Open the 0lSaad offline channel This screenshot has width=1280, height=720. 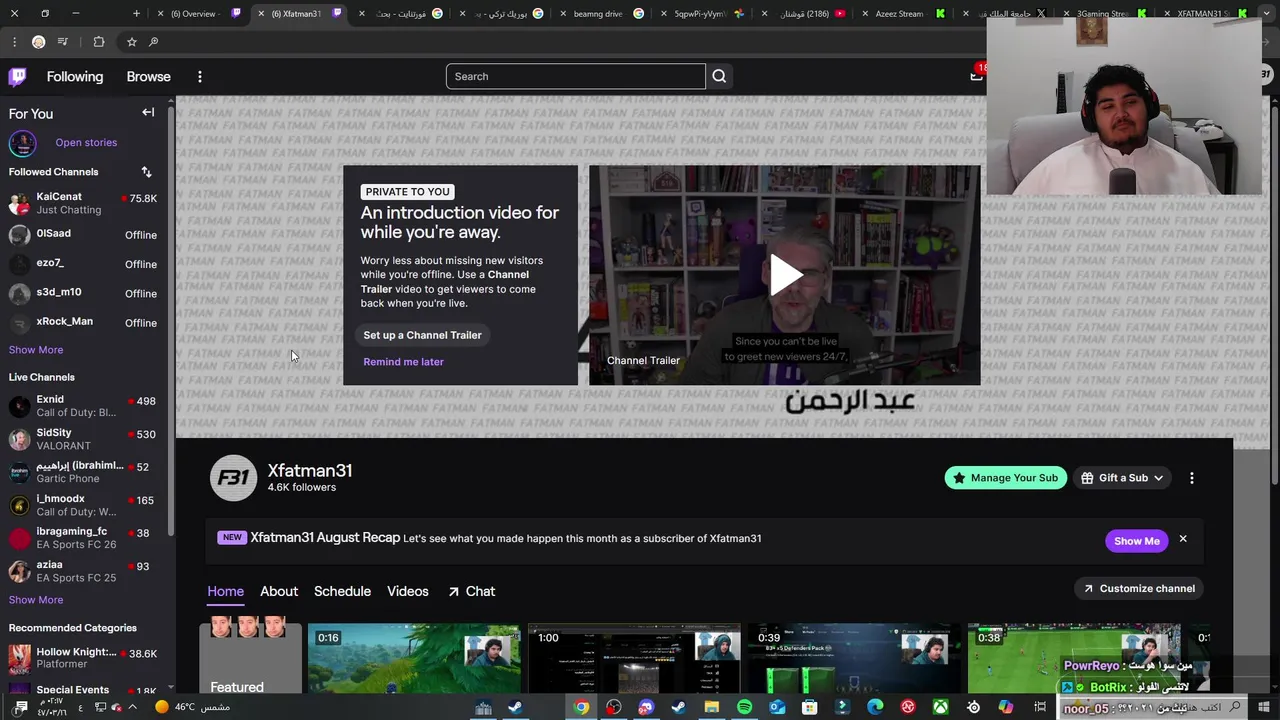(x=84, y=235)
